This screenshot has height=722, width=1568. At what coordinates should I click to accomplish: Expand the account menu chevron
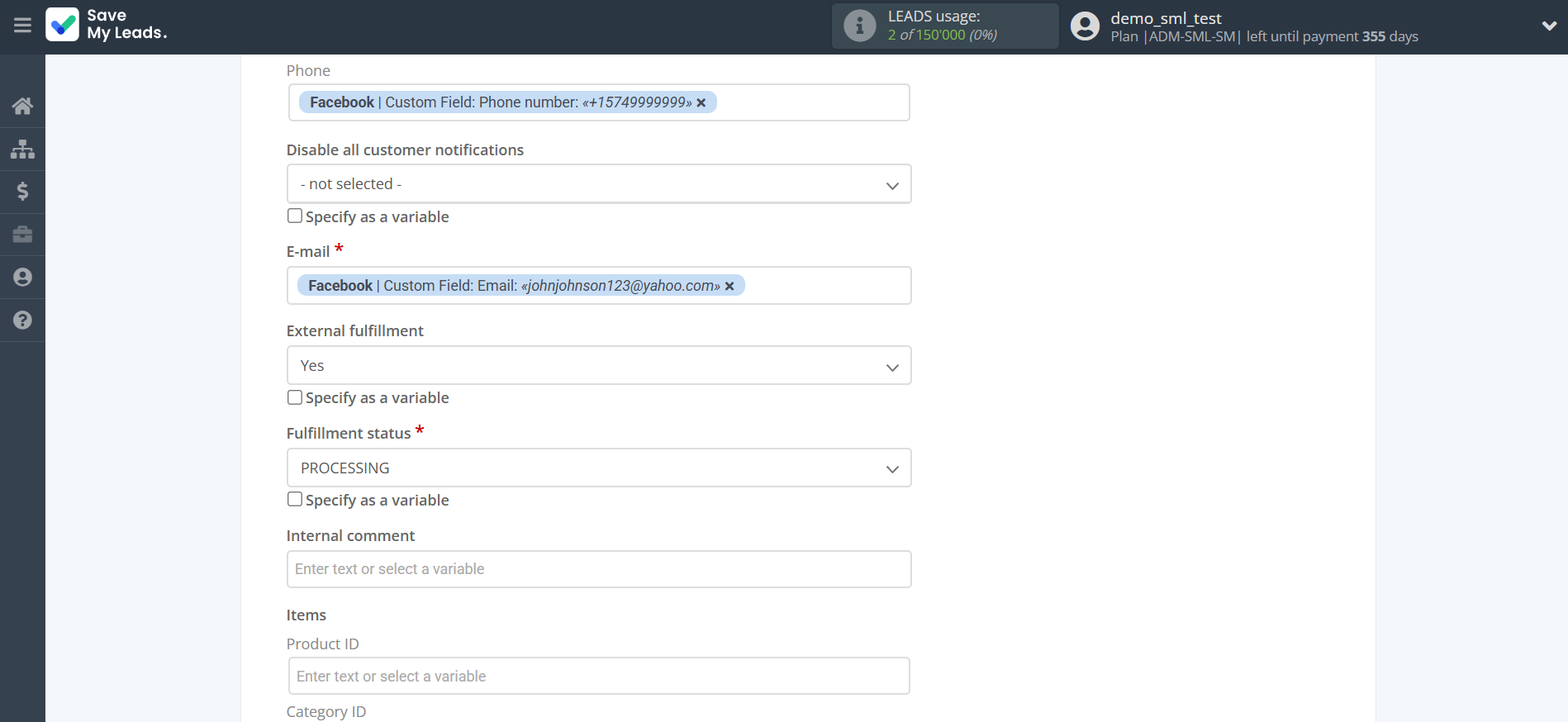1548,26
